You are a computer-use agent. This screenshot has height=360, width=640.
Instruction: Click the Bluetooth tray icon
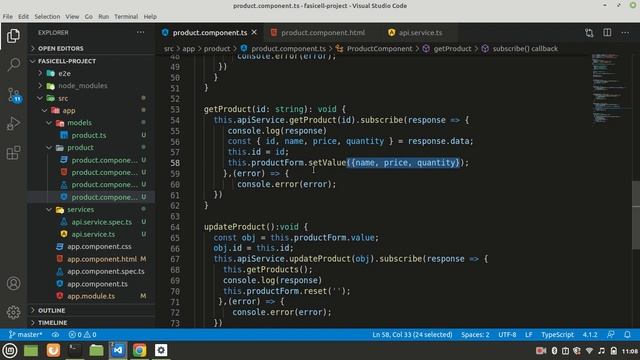pos(554,351)
